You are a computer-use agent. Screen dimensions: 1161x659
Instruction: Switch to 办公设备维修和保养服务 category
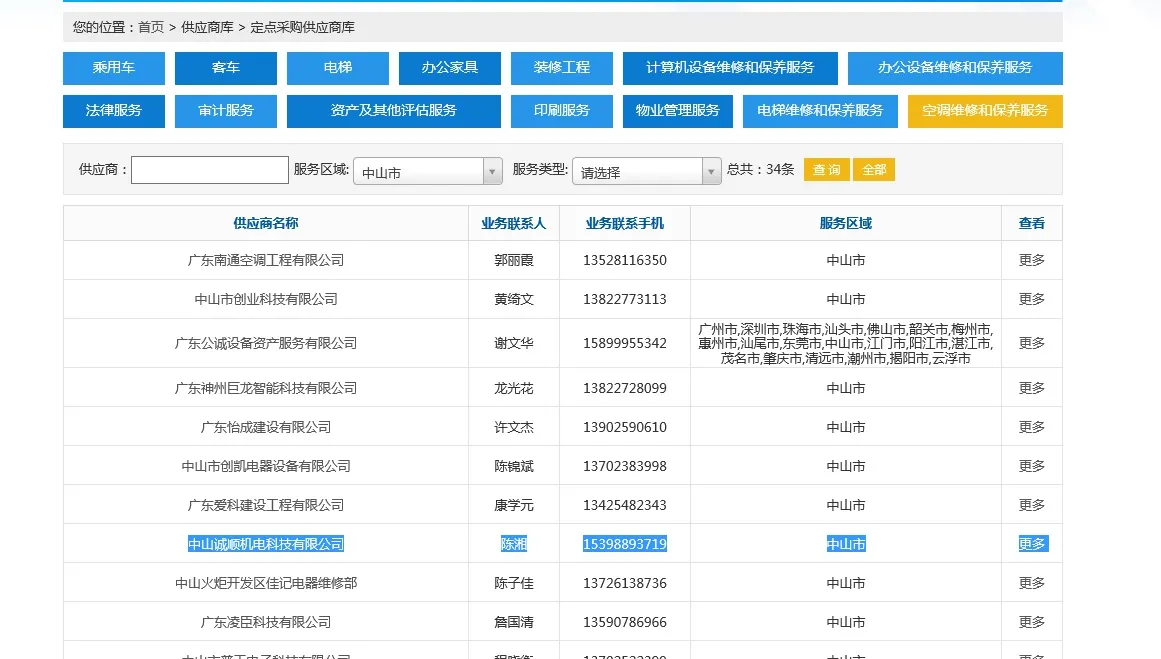pos(955,68)
